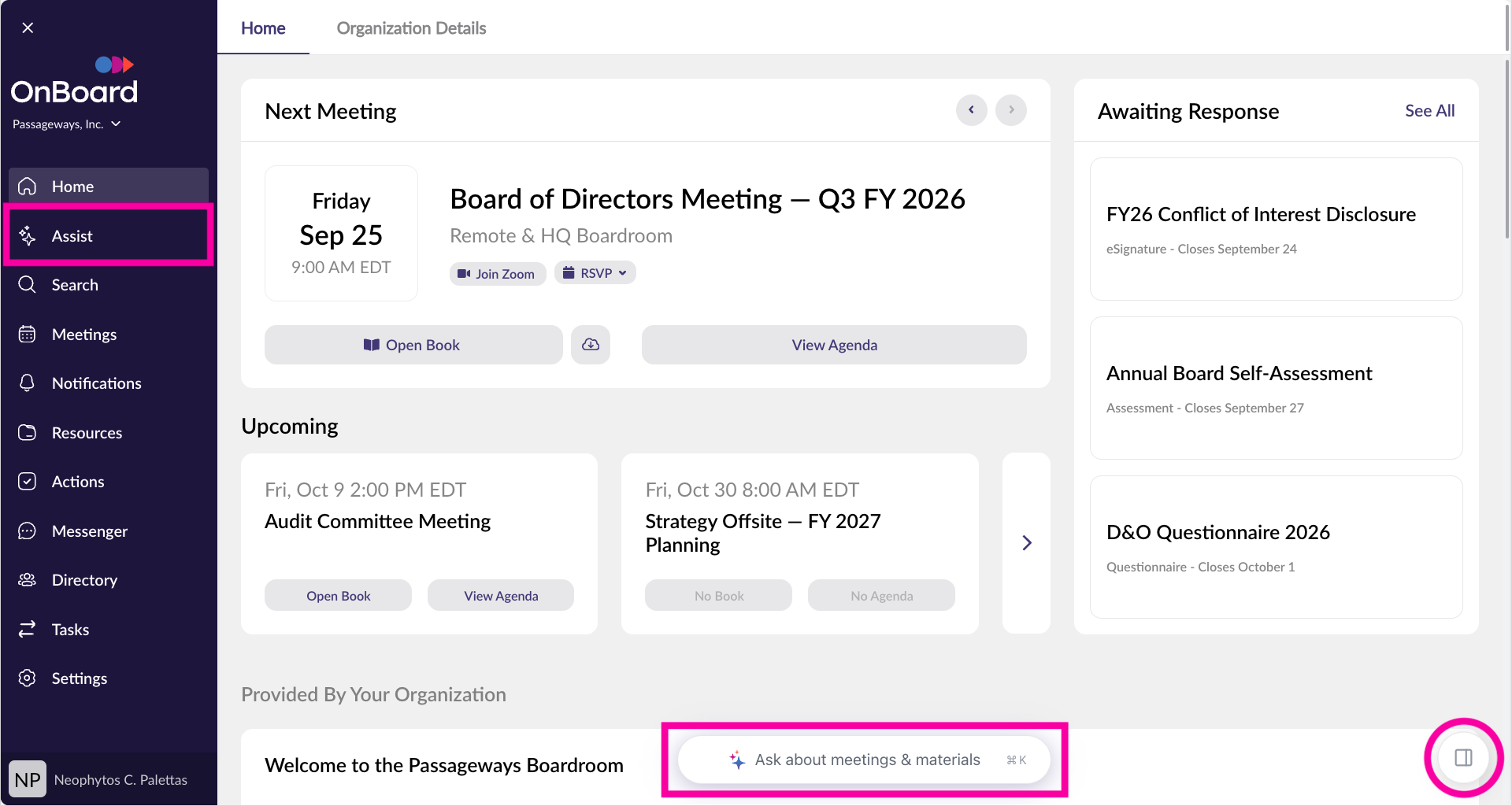Show the previous meeting with left chevron

(x=972, y=110)
